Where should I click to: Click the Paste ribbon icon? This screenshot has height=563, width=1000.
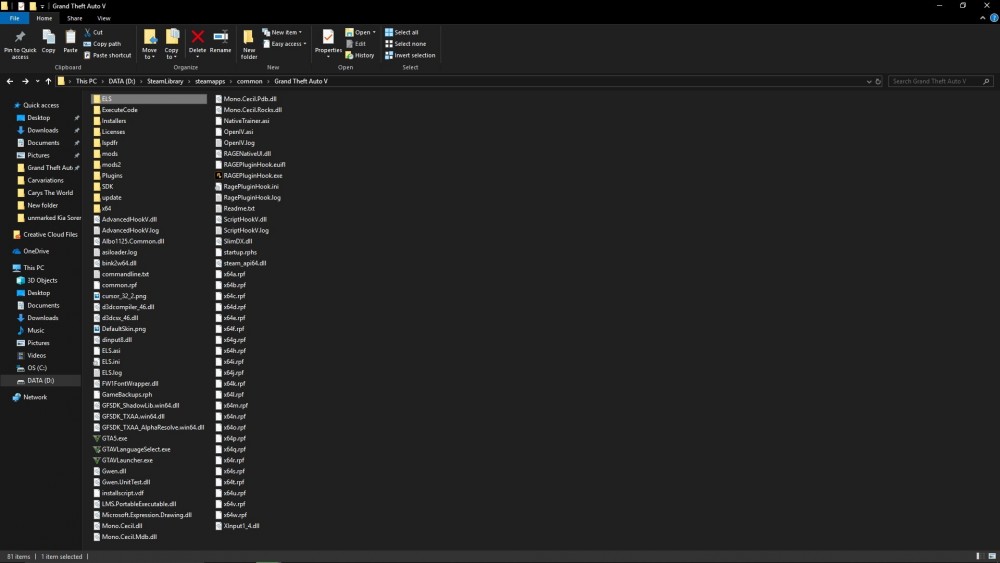(70, 37)
